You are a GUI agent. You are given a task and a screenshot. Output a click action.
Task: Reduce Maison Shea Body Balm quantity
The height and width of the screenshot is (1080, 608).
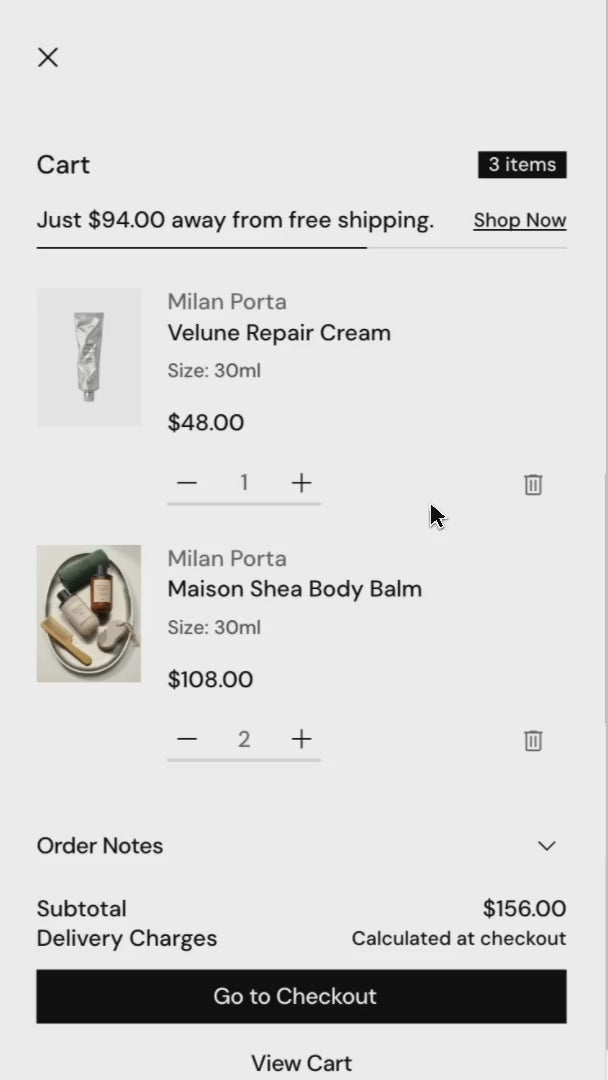187,739
